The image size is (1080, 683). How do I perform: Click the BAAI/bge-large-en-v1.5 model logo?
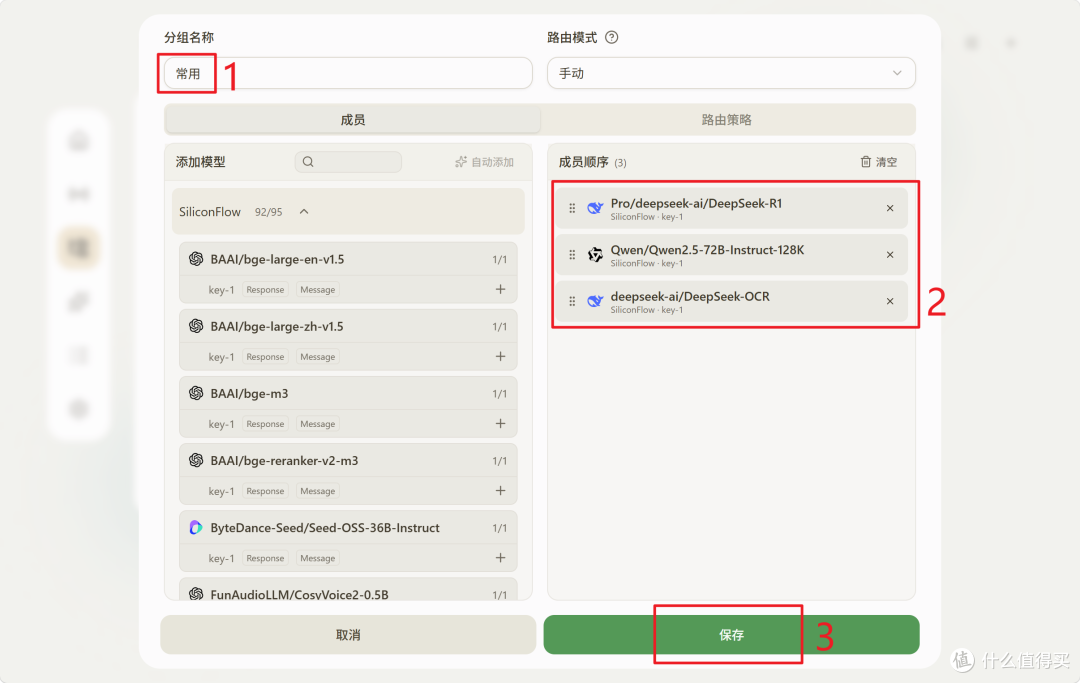point(196,259)
